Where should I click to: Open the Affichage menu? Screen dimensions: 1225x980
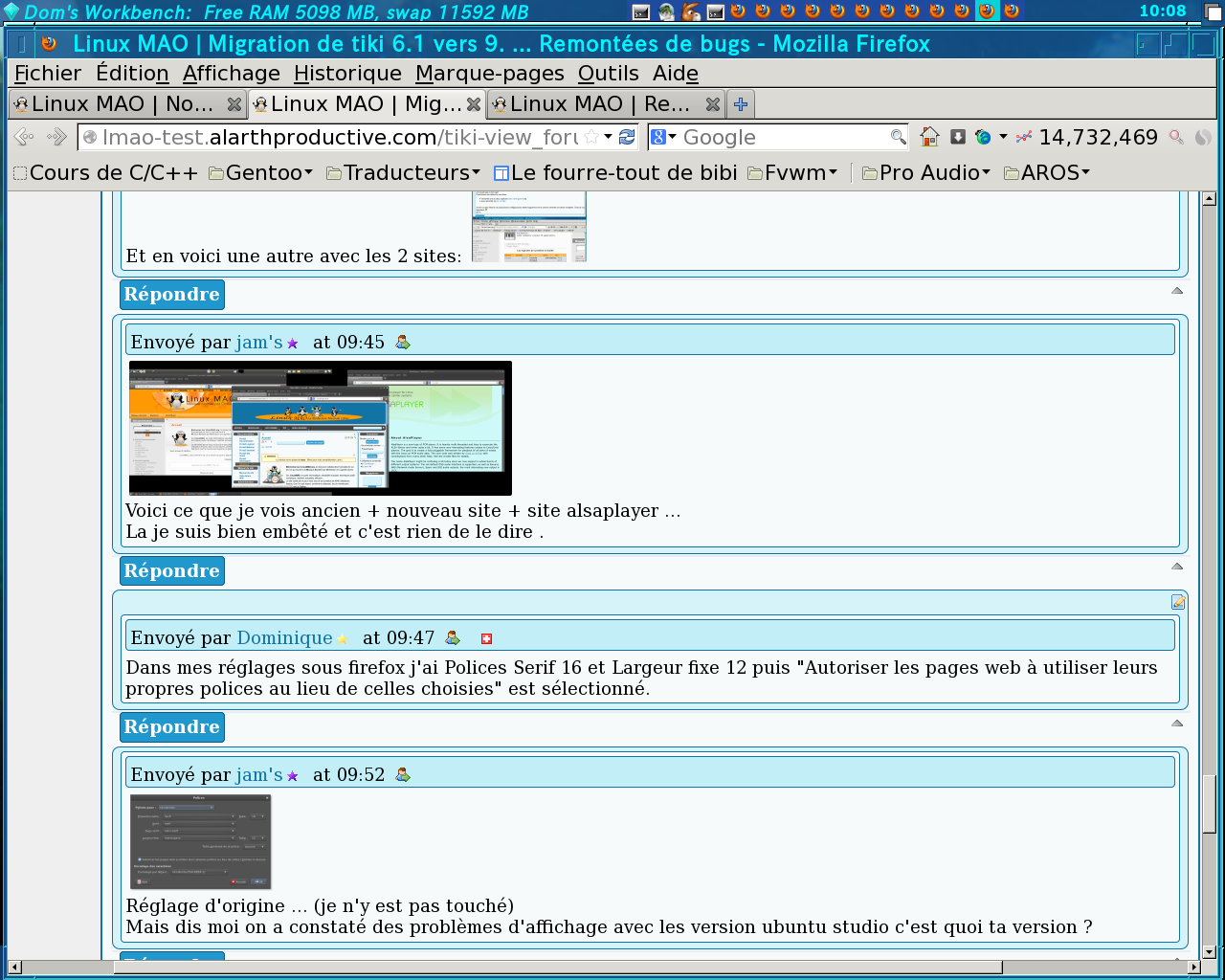tap(232, 74)
